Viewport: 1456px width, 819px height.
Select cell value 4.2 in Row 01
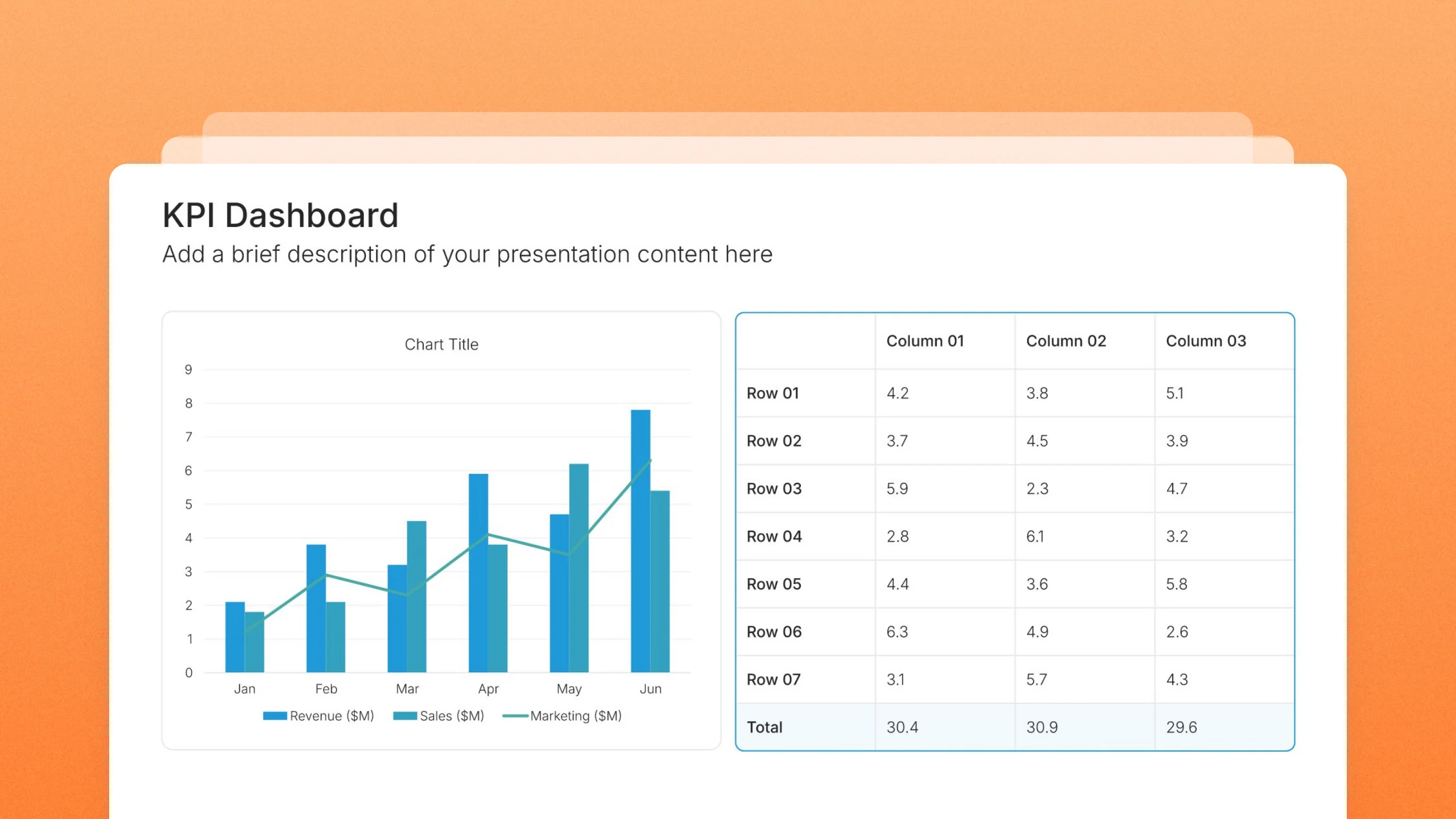[x=897, y=393]
